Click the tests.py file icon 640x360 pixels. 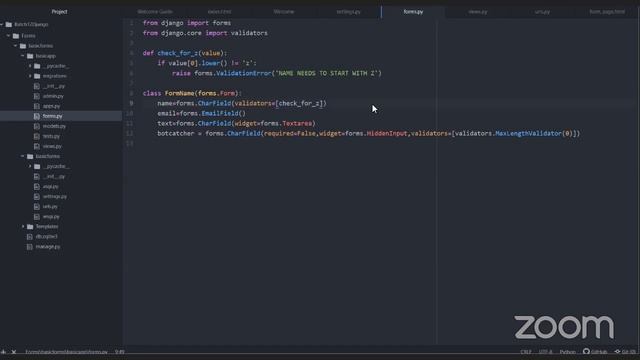pyautogui.click(x=37, y=136)
